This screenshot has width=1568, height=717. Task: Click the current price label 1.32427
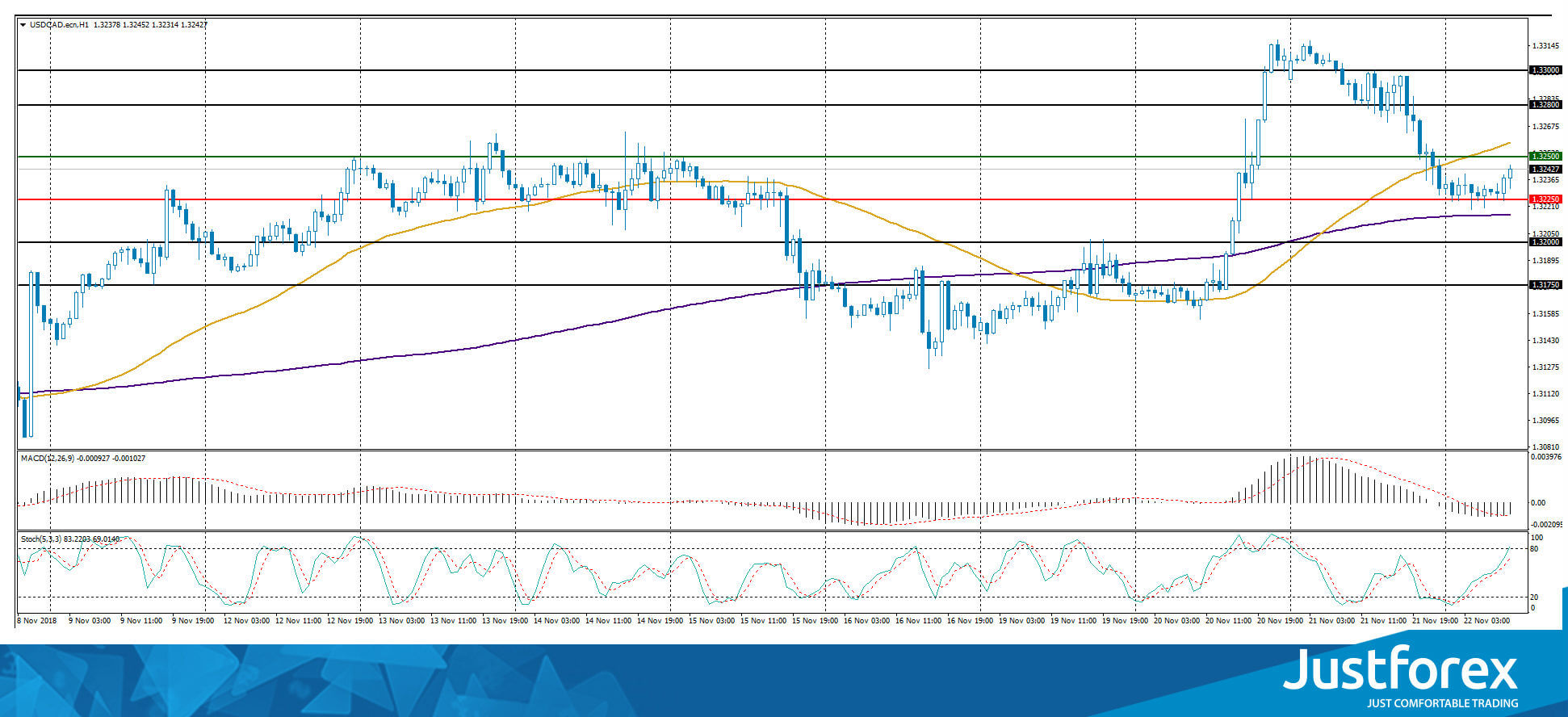coord(1546,169)
